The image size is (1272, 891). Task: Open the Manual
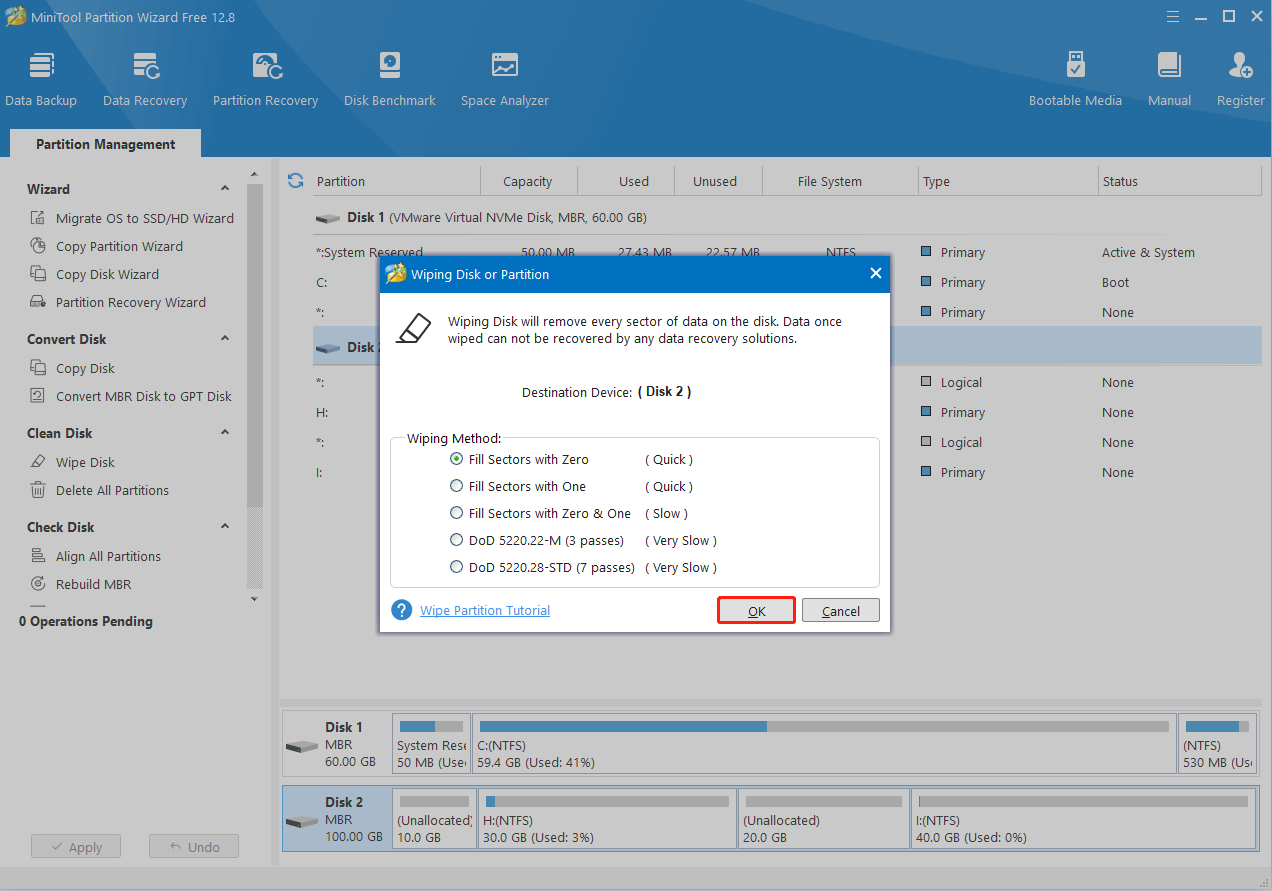pos(1169,80)
